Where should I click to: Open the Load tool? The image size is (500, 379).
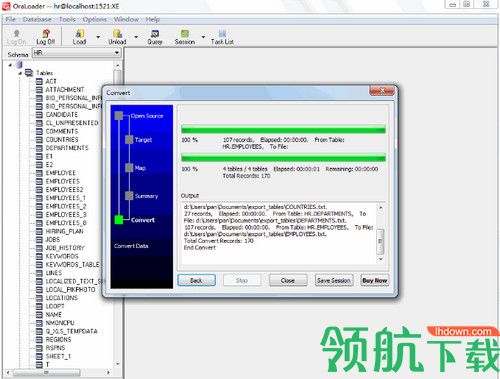79,37
